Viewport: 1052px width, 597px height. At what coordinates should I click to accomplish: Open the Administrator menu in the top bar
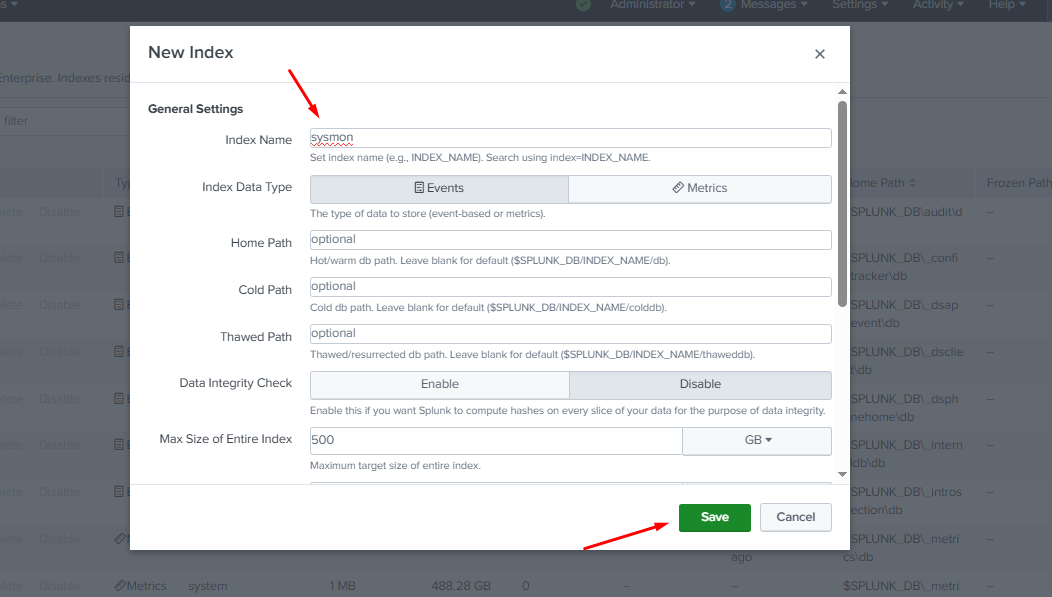click(652, 5)
